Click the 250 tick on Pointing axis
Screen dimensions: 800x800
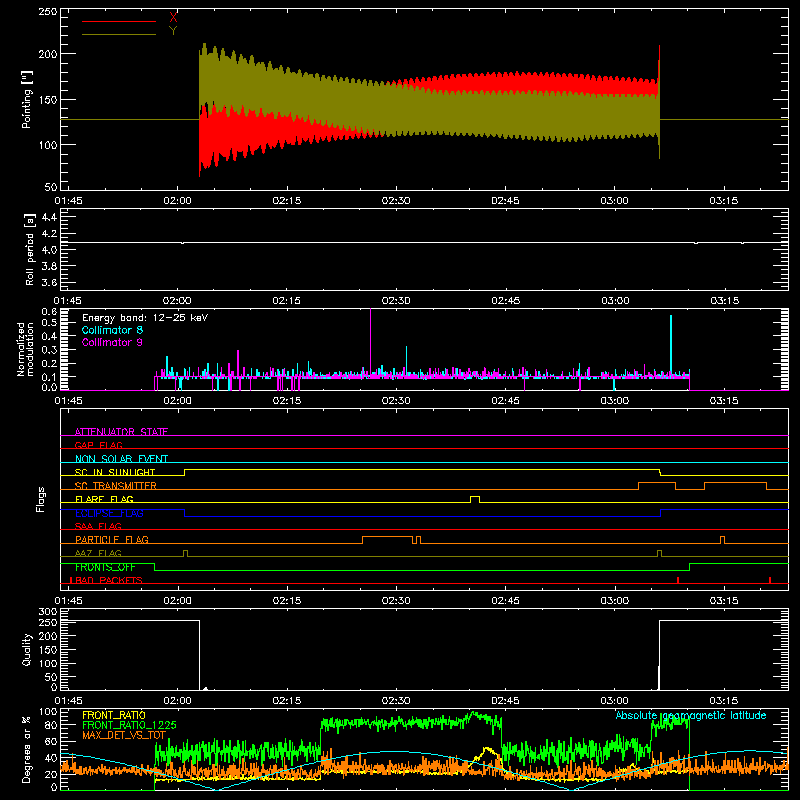[x=47, y=12]
